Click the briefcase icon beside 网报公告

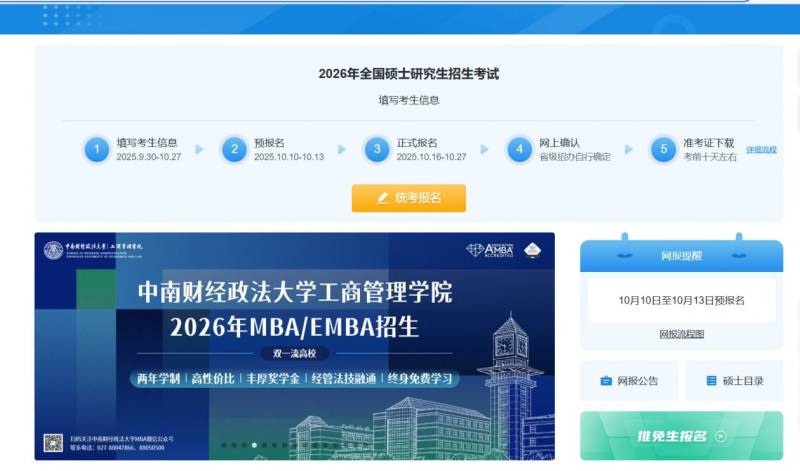coord(606,381)
